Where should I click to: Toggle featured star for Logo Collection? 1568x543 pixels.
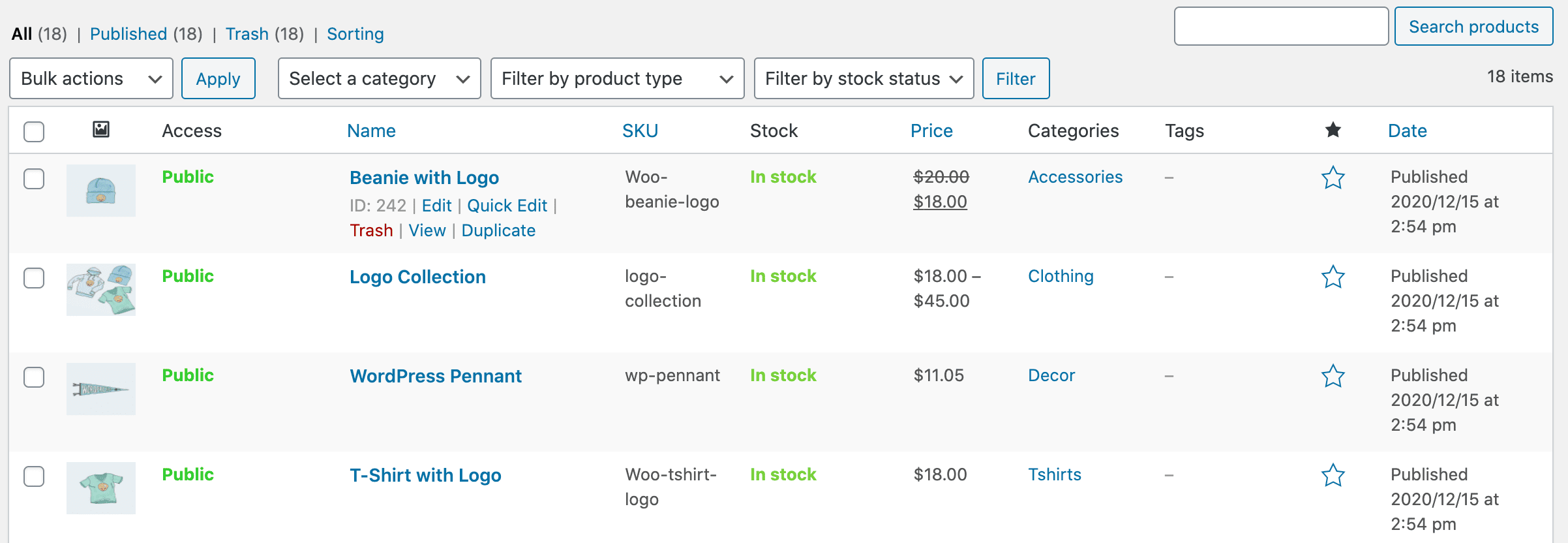tap(1333, 277)
